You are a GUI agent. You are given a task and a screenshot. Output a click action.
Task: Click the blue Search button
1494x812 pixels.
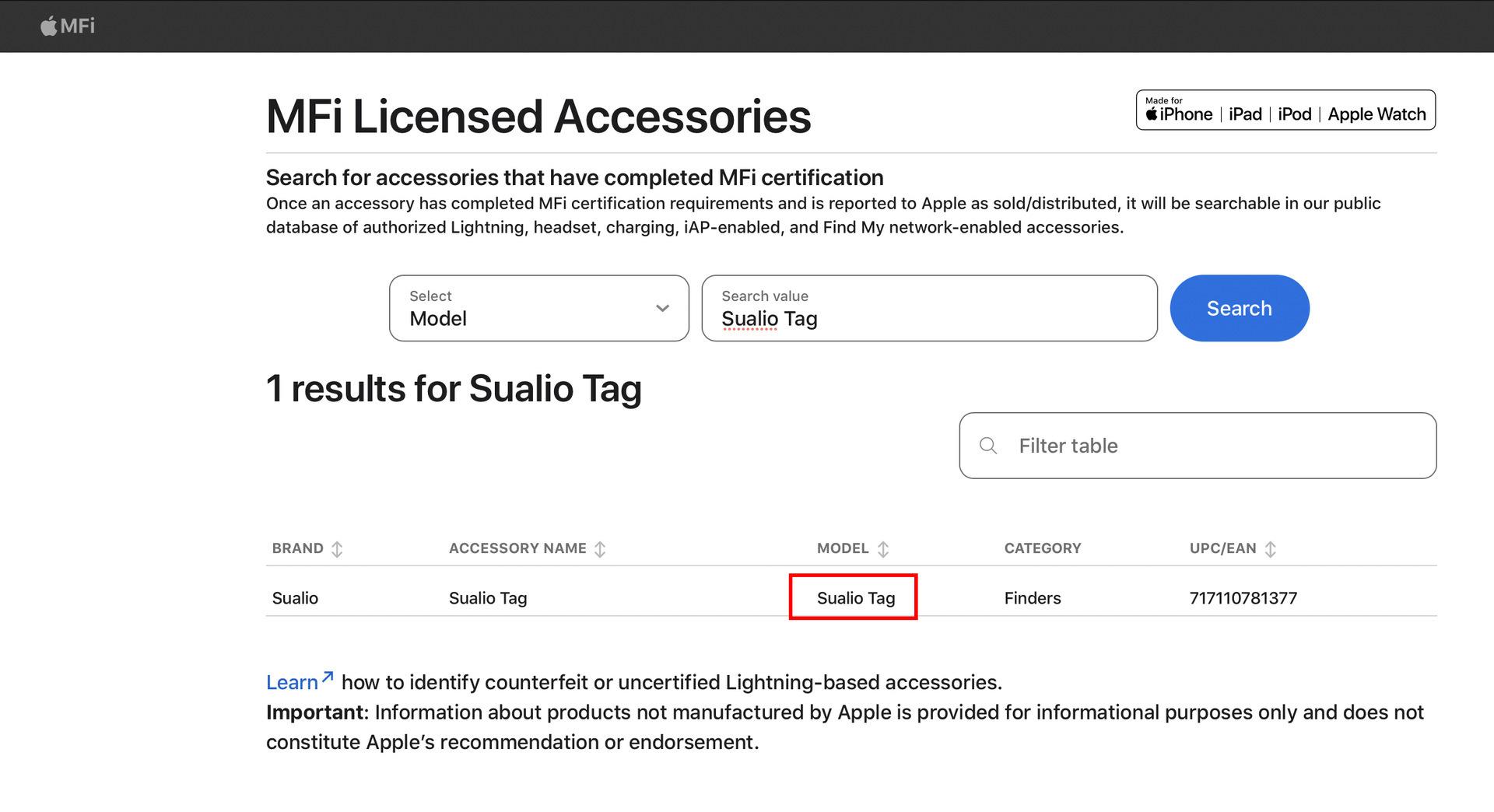point(1240,308)
